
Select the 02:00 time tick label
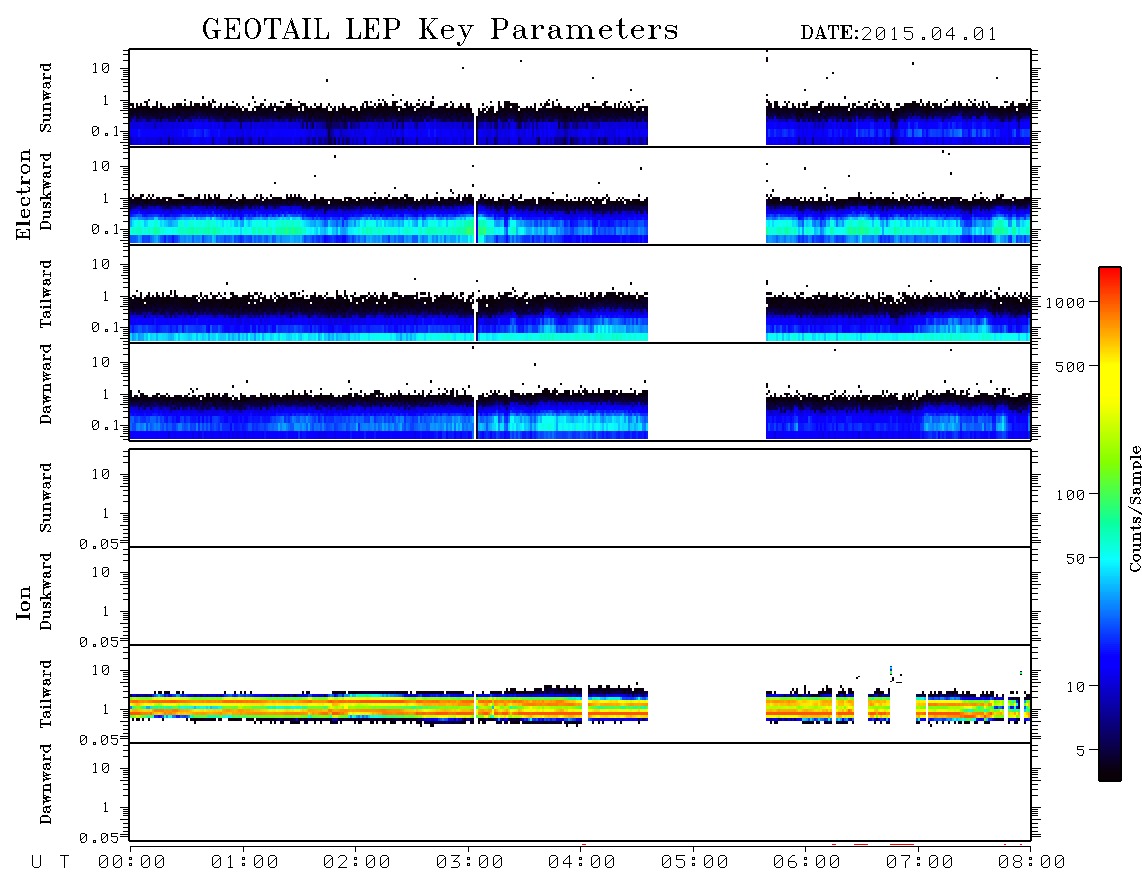tap(357, 863)
